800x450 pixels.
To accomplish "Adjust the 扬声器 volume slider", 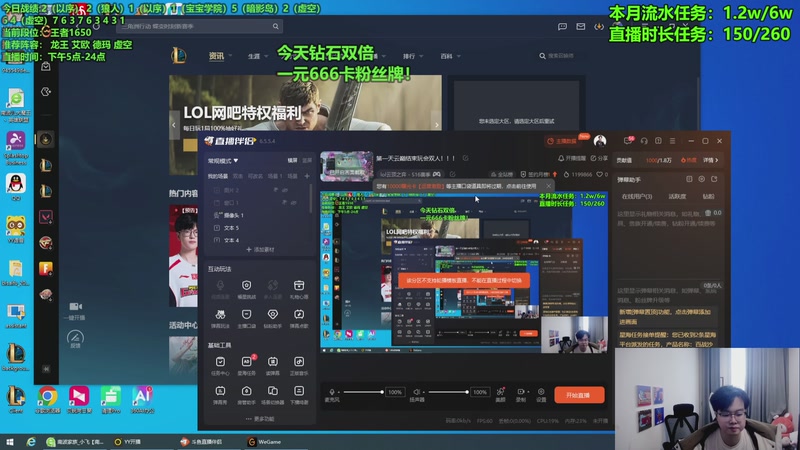I will pos(448,392).
